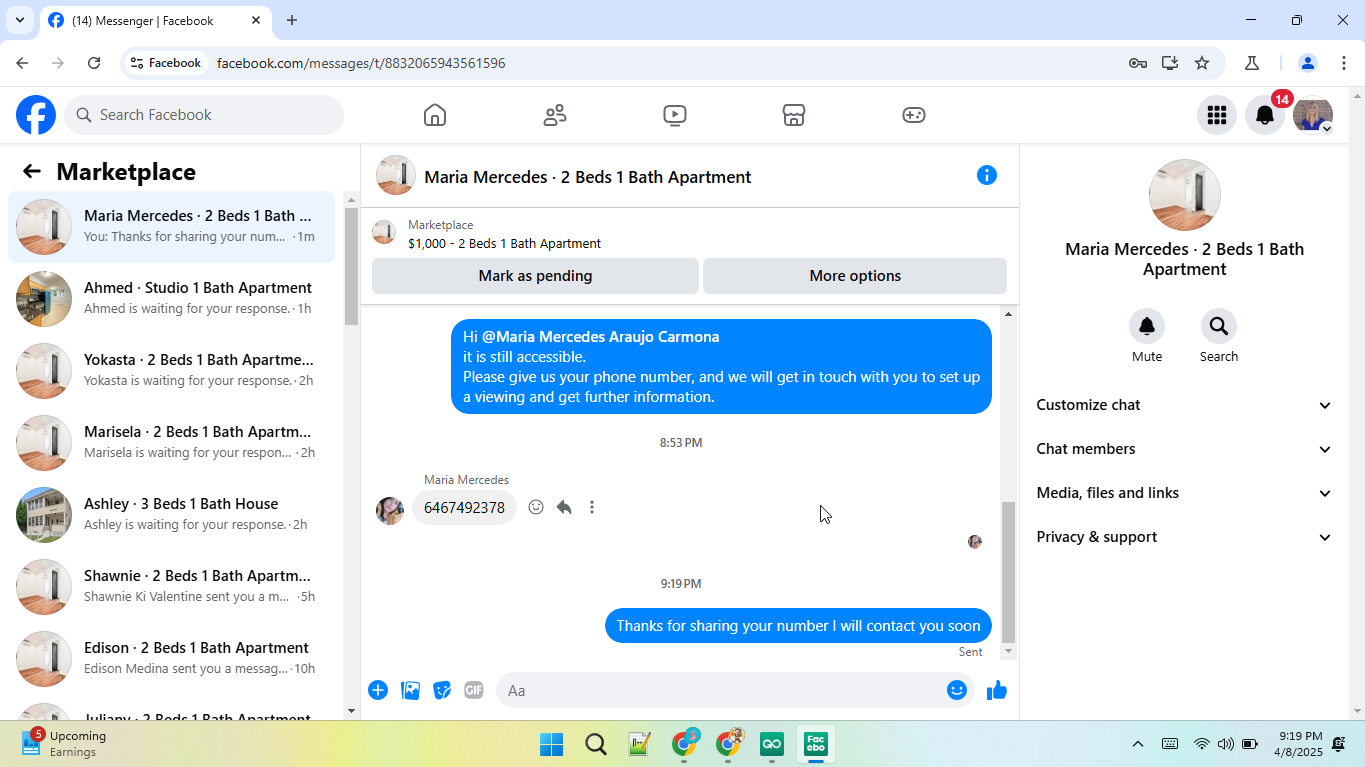
Task: Reload the page in the browser
Action: click(94, 63)
